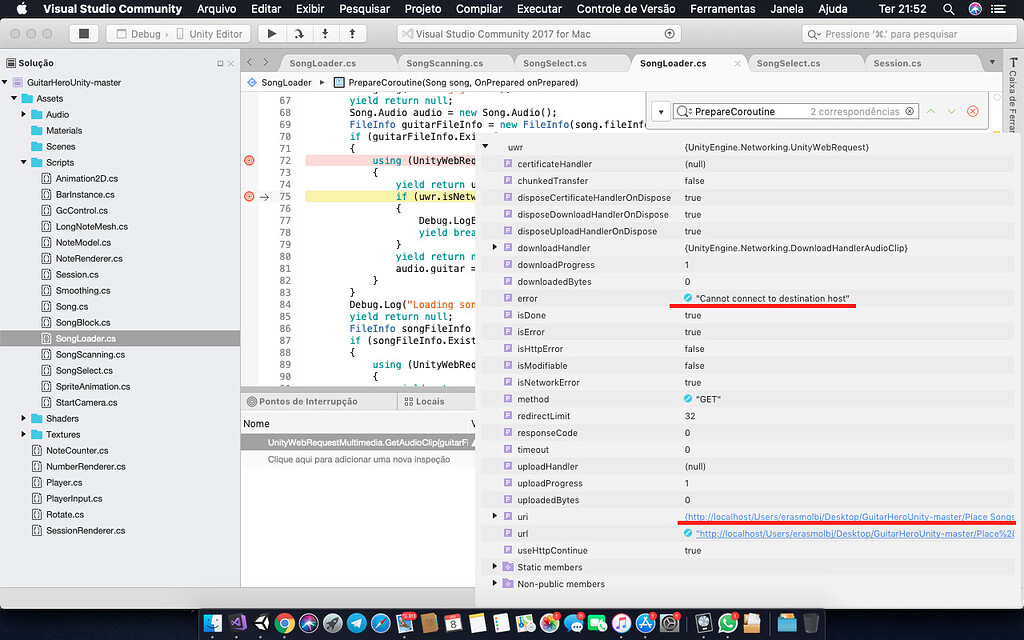The width and height of the screenshot is (1024, 640).
Task: Expand Non-public members in the watch panel
Action: coord(493,583)
